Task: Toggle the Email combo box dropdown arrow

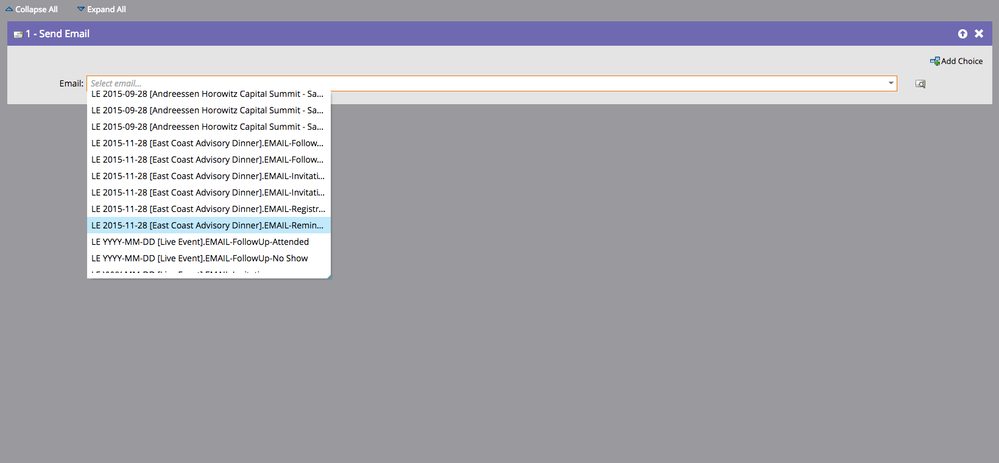Action: [x=890, y=83]
